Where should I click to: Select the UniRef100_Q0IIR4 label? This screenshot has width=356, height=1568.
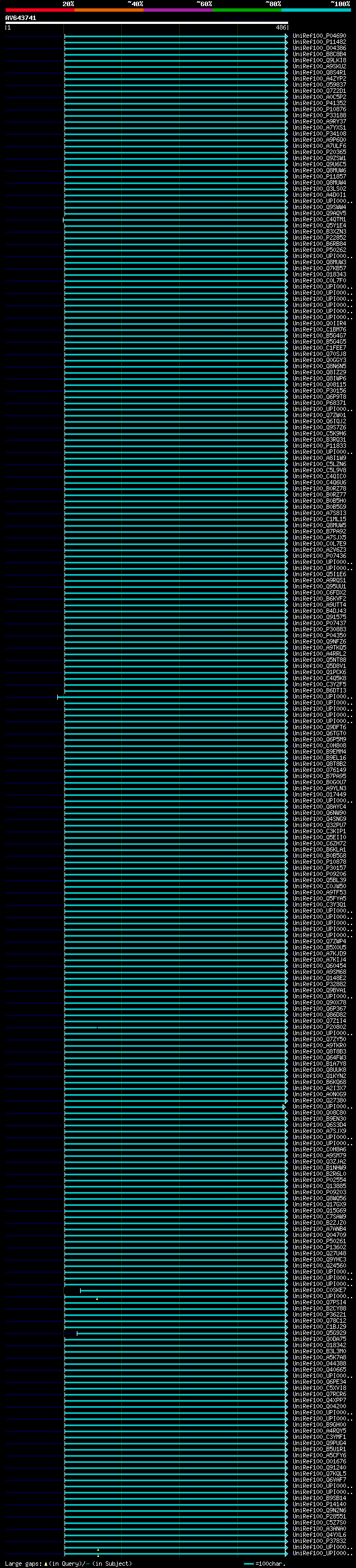(x=319, y=324)
